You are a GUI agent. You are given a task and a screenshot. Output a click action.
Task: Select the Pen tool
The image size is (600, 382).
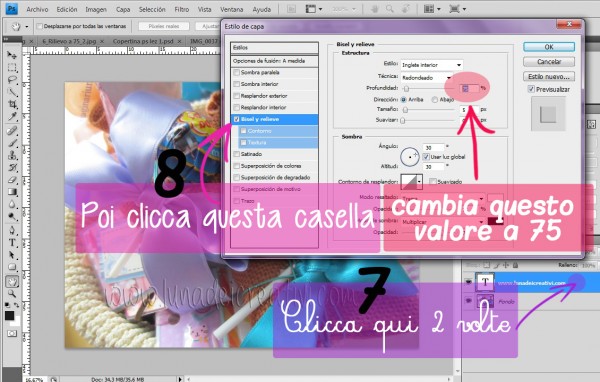point(12,231)
